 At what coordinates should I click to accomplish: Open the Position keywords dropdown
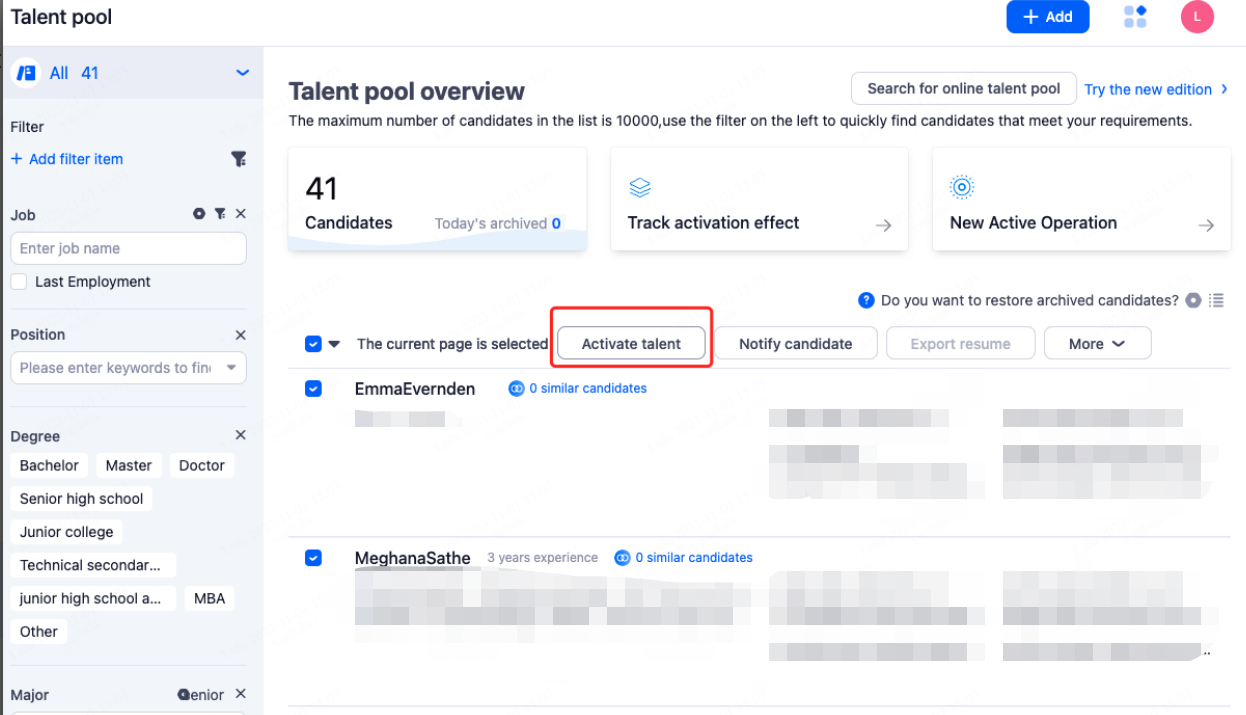tap(231, 368)
